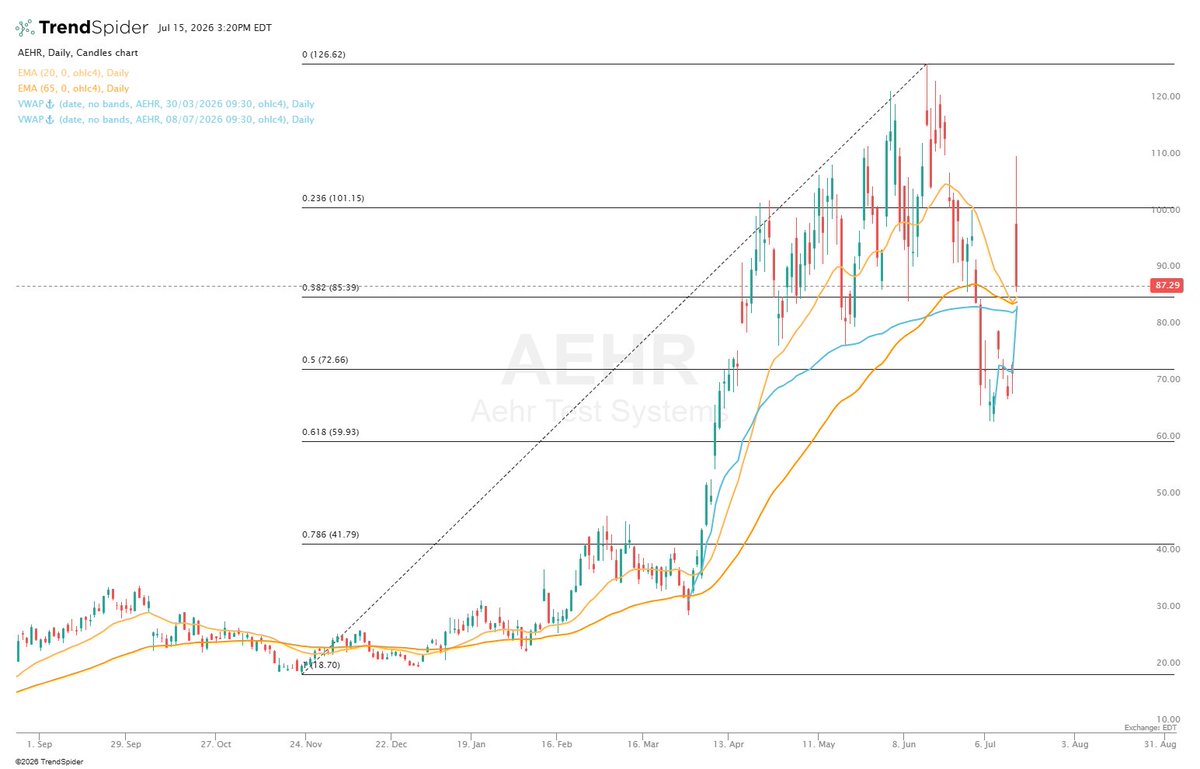Click the '16. Mar' date axis label

click(645, 744)
